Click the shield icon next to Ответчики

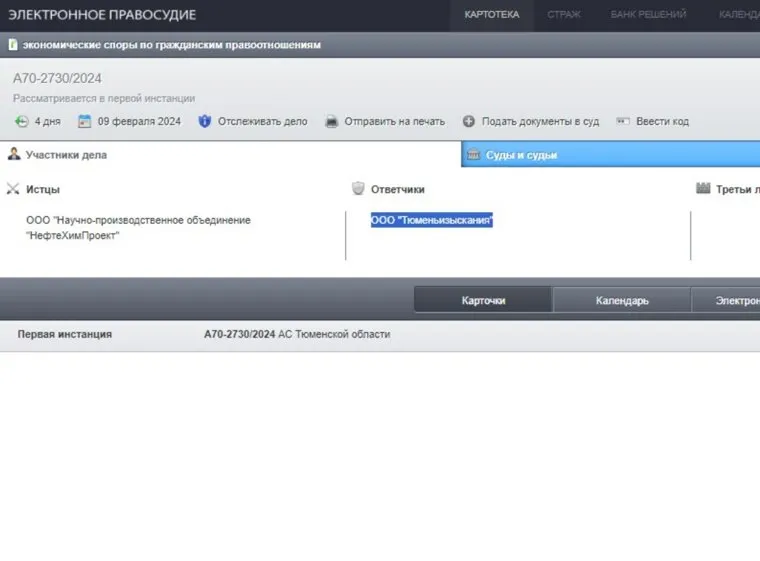pos(358,189)
